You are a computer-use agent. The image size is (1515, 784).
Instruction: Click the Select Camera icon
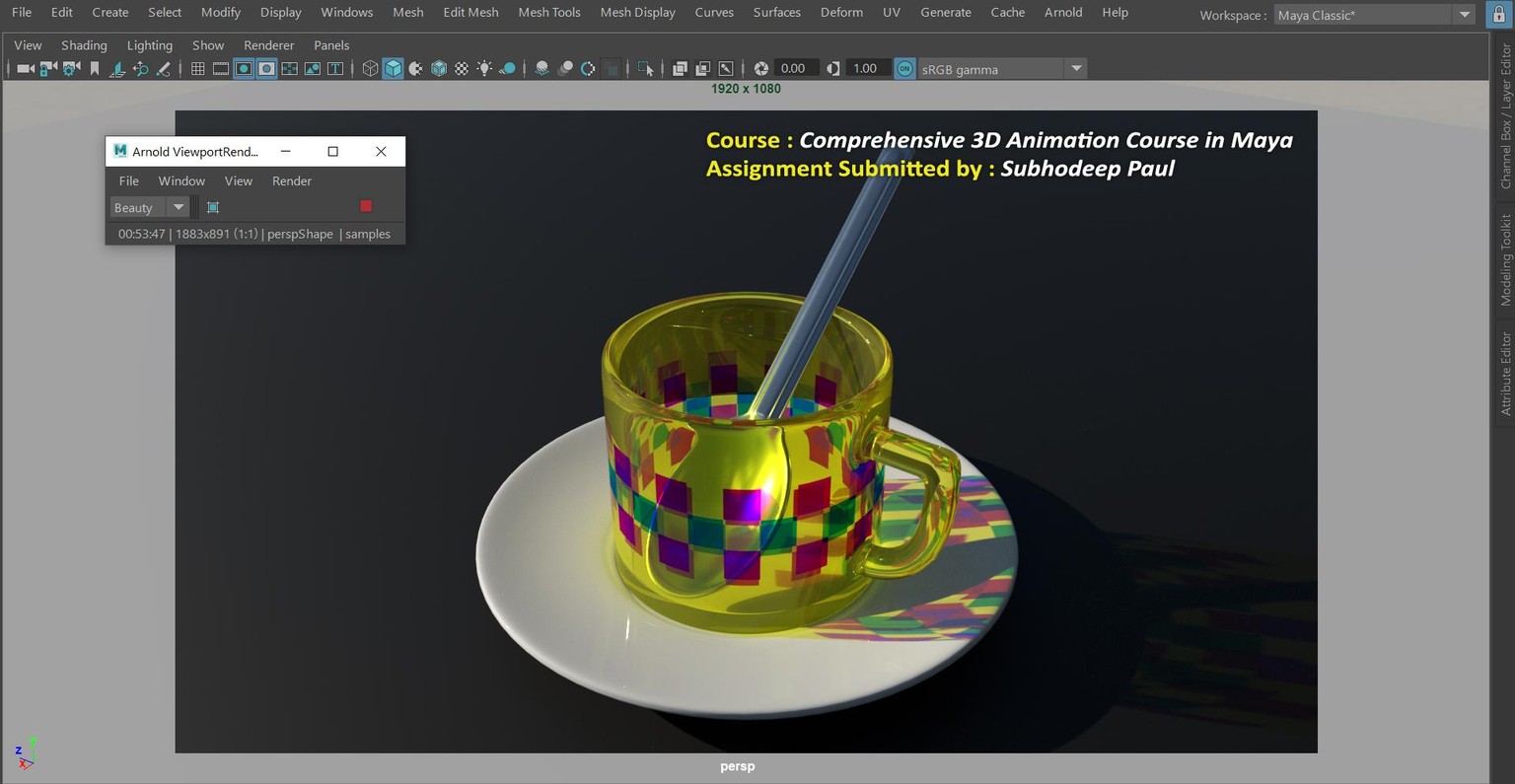pyautogui.click(x=26, y=68)
